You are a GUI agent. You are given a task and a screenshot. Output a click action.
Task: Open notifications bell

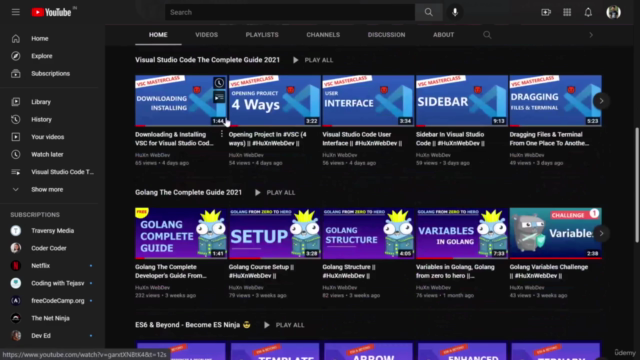click(588, 12)
